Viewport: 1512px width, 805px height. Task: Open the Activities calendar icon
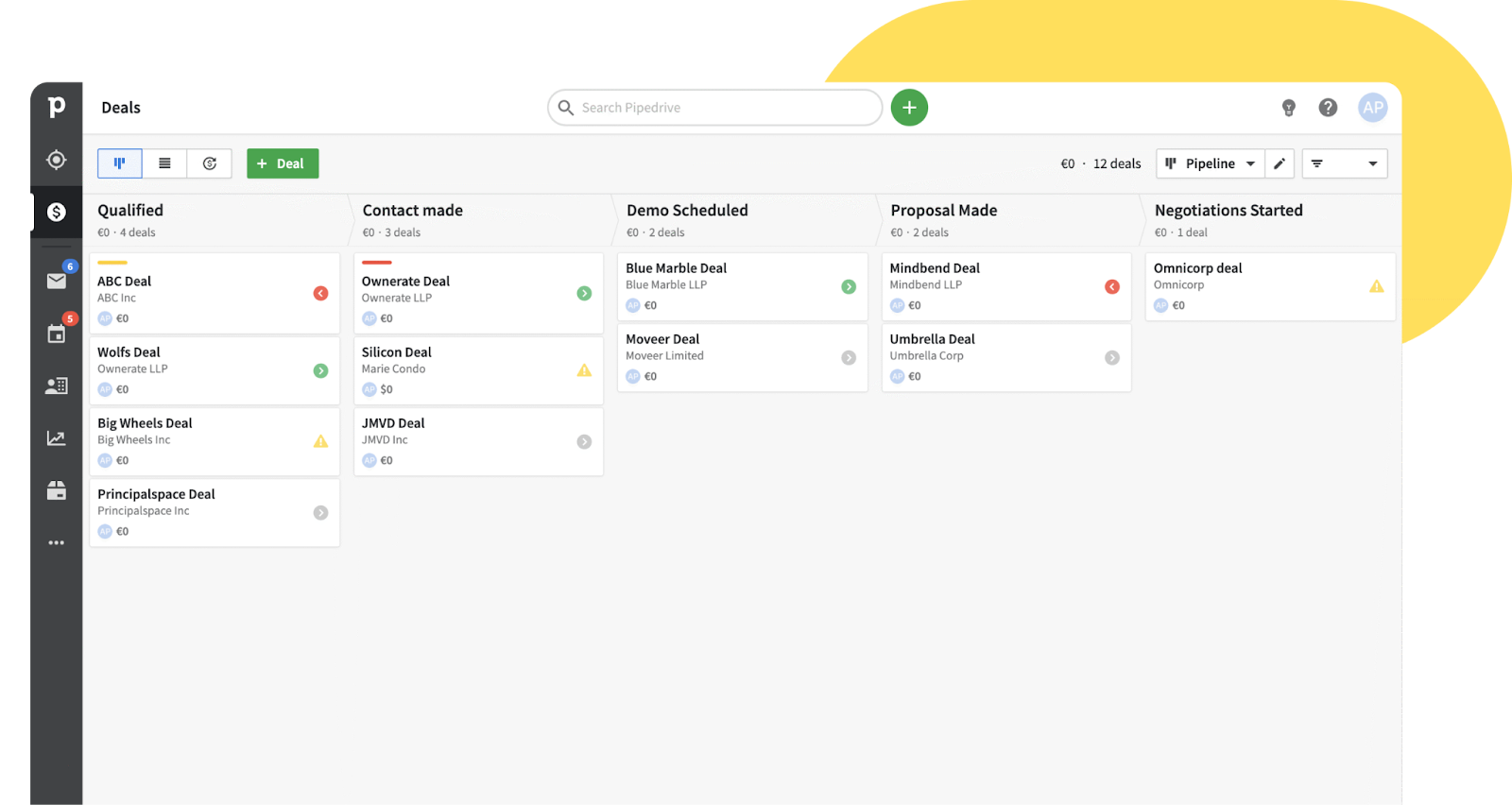[x=57, y=333]
